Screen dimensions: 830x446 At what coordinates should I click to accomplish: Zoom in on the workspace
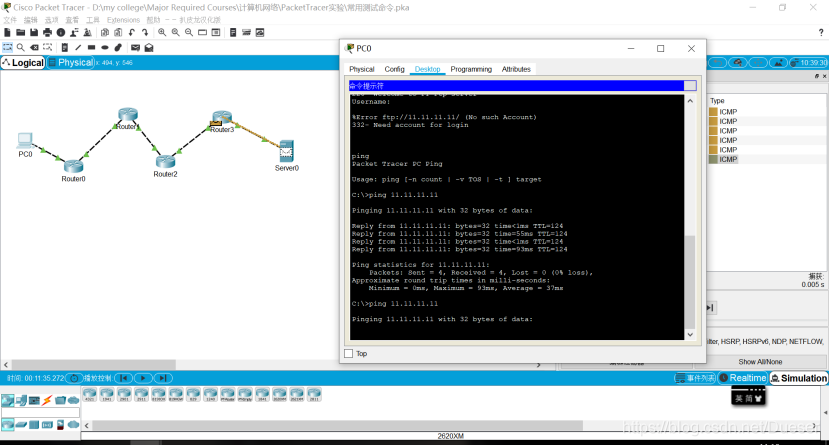[162, 33]
